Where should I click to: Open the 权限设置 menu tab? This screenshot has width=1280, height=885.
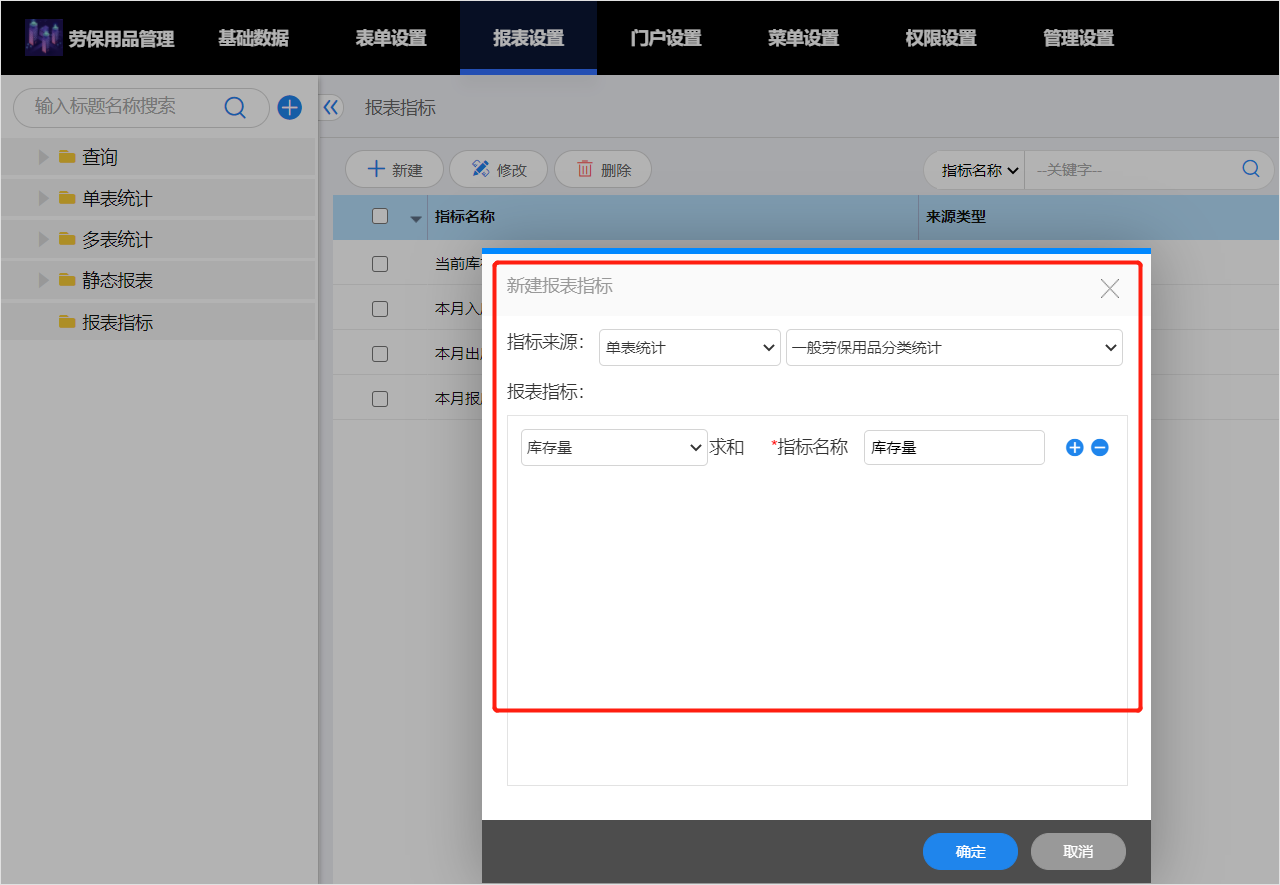click(940, 38)
